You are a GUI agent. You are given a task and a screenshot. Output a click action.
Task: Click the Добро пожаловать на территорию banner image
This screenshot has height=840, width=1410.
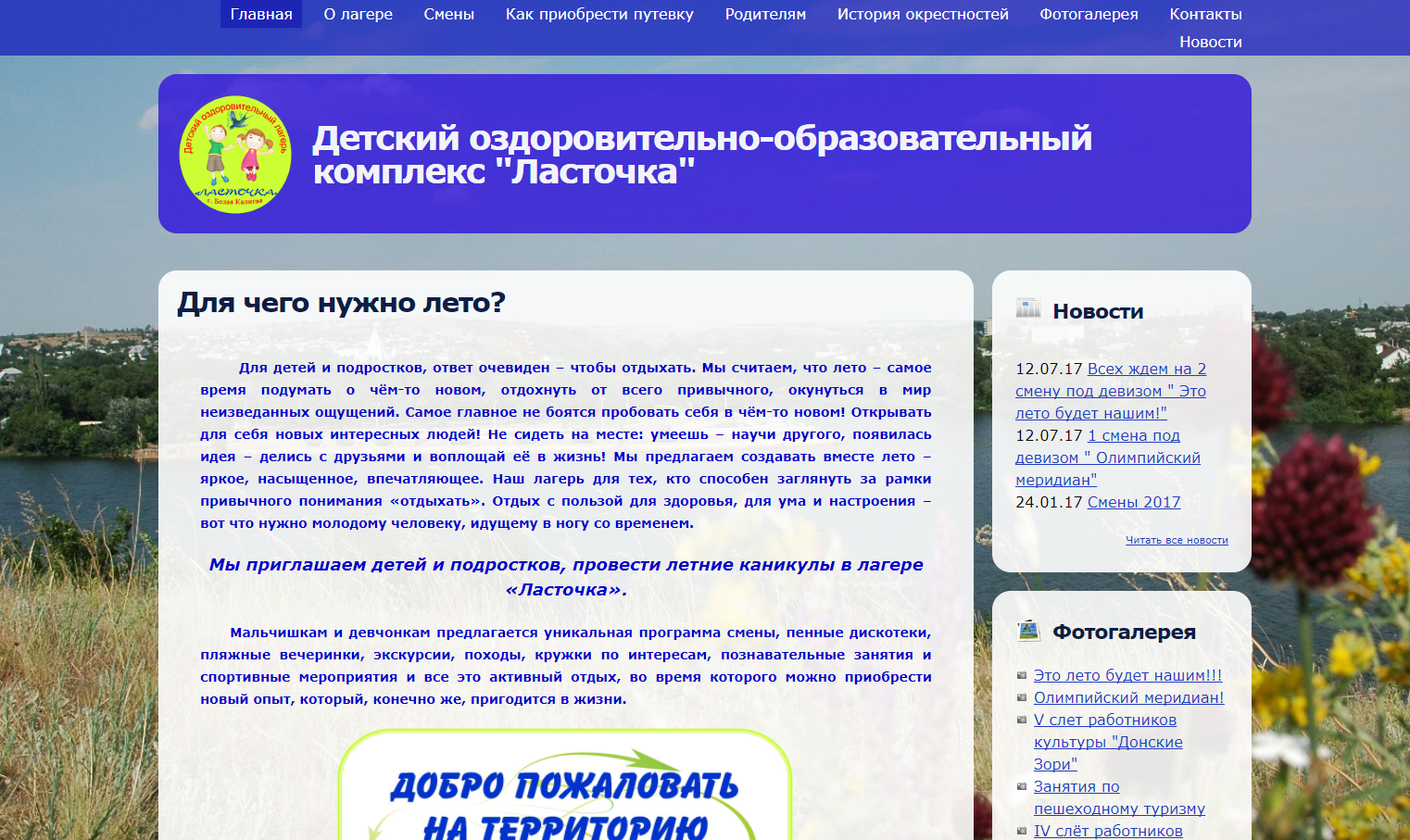pyautogui.click(x=565, y=785)
